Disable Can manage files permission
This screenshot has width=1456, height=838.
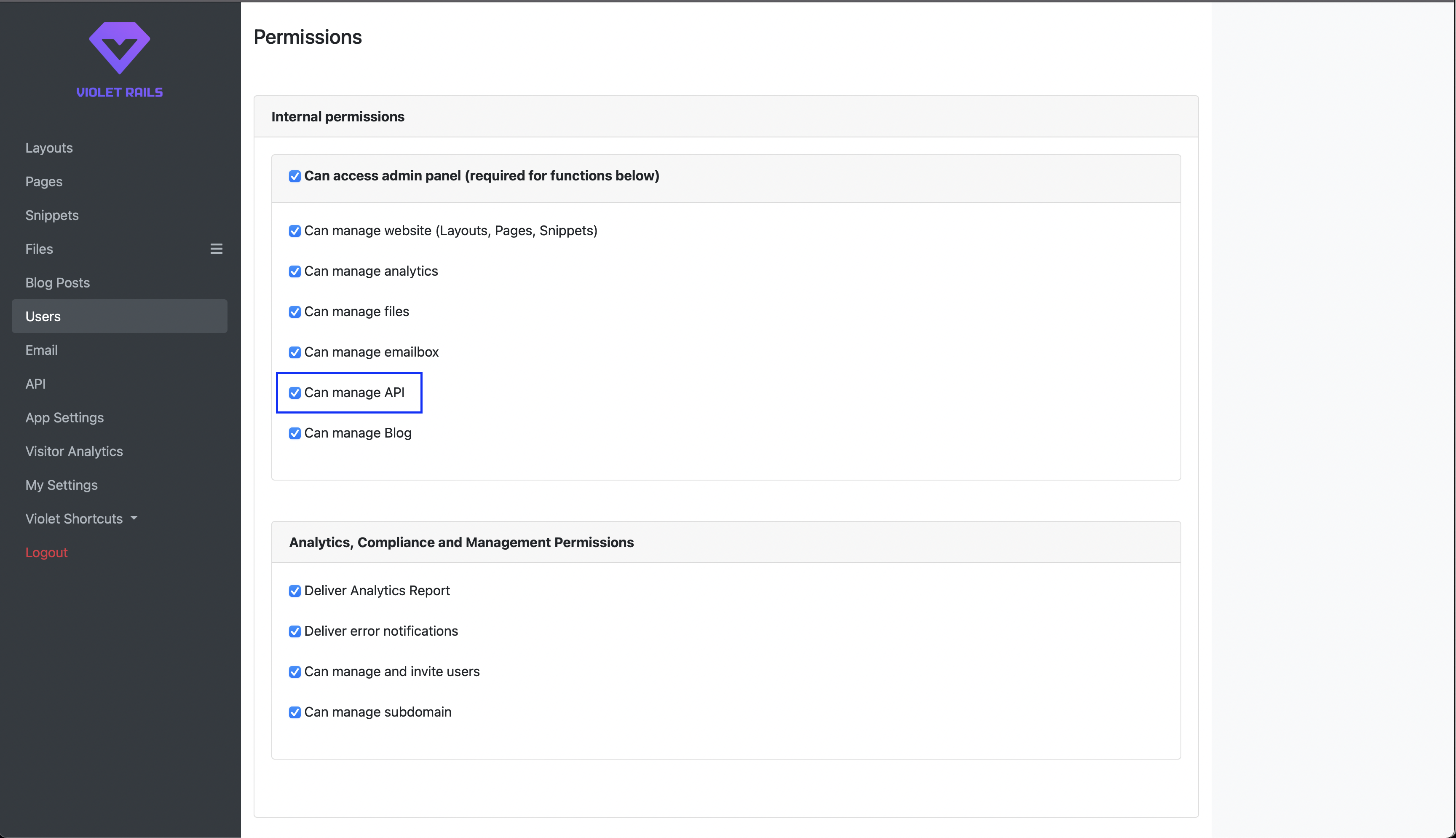[x=294, y=312]
